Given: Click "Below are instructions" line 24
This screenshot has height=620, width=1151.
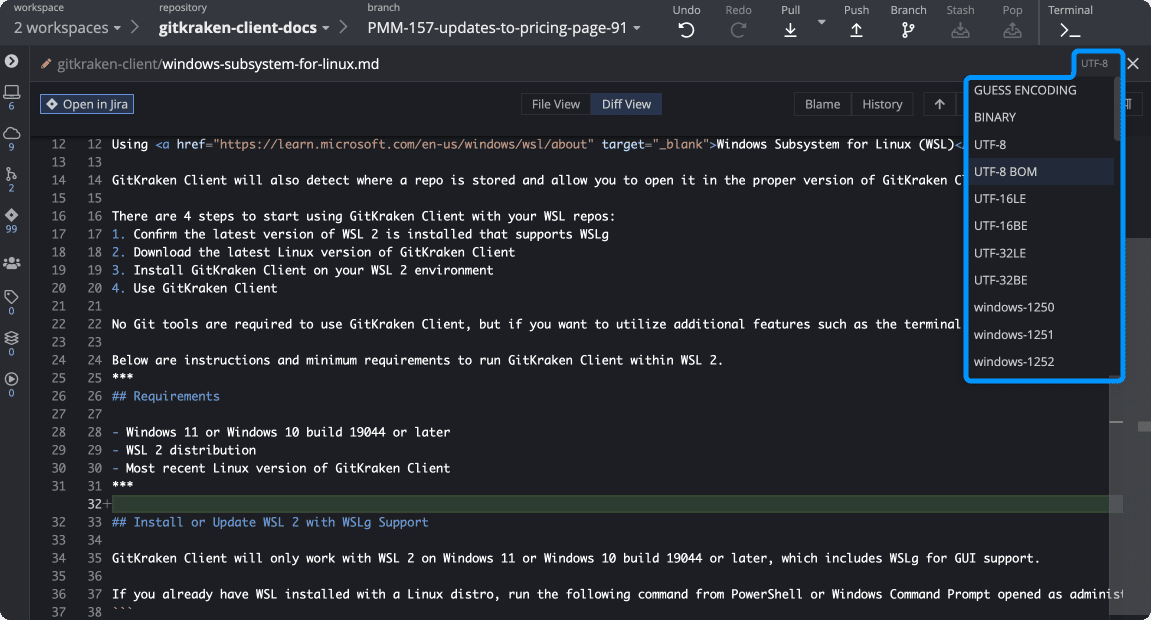Looking at the screenshot, I should point(417,360).
